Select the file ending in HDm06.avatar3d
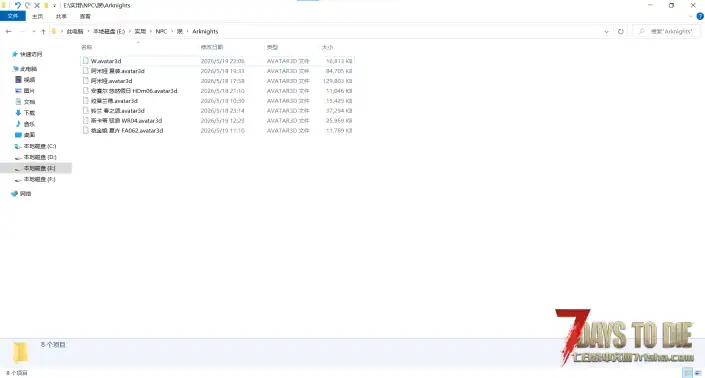The width and height of the screenshot is (705, 378). [134, 91]
